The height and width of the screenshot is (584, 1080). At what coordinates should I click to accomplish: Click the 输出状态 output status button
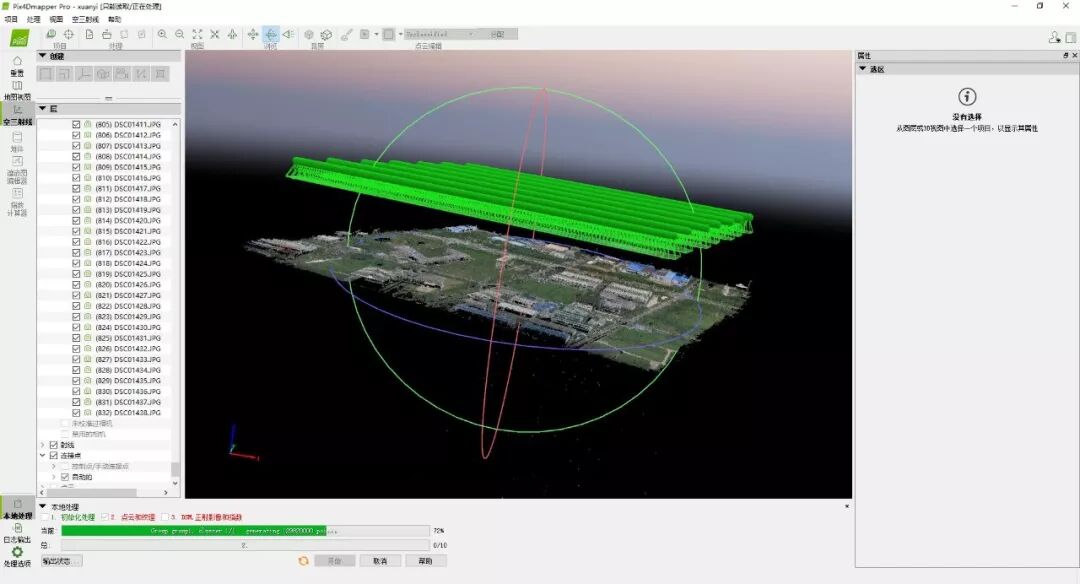[61, 561]
